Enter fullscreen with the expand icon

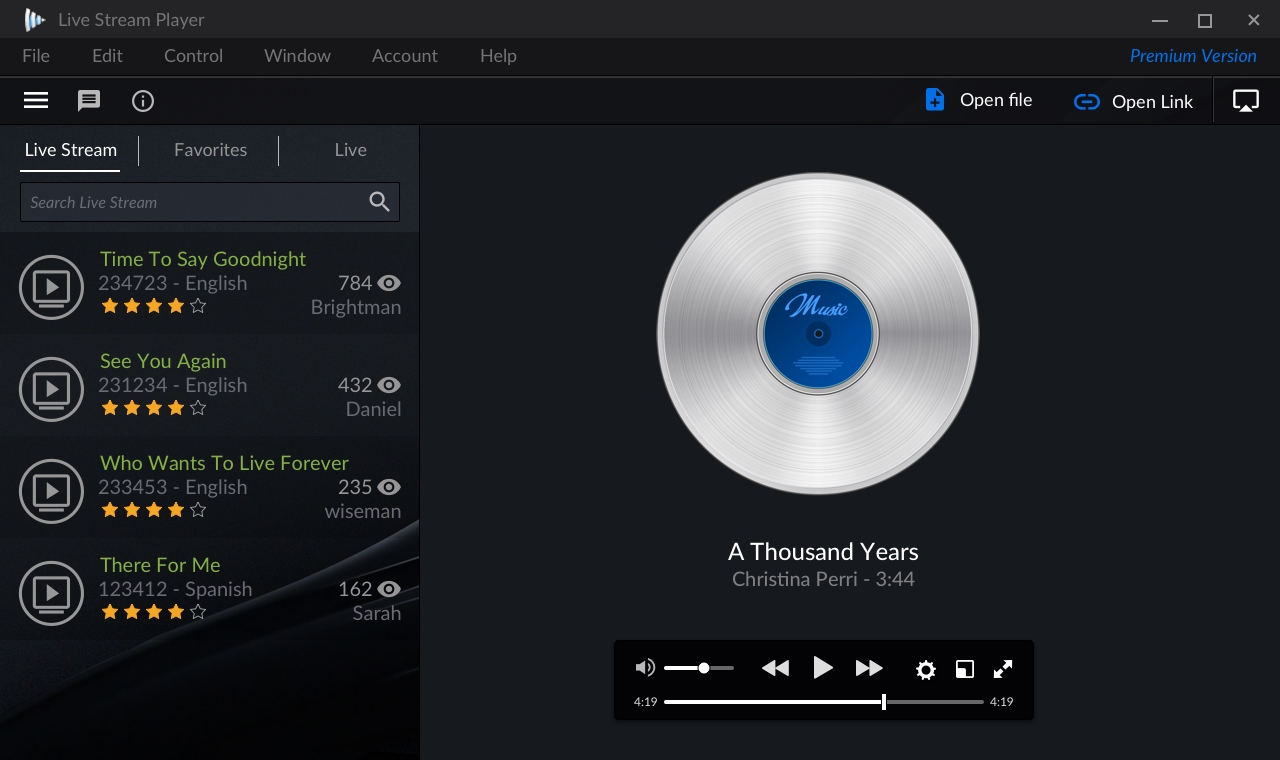tap(1002, 670)
